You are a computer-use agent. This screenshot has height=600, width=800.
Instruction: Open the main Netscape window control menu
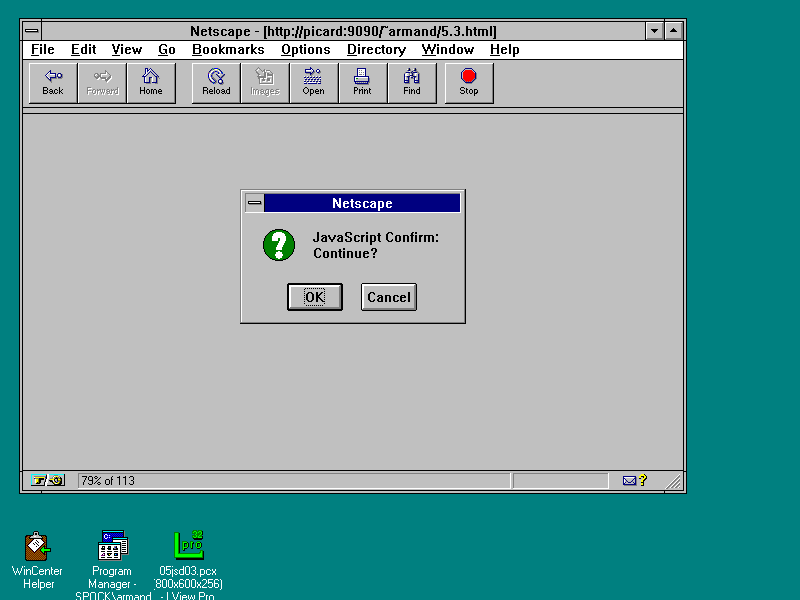click(x=32, y=31)
